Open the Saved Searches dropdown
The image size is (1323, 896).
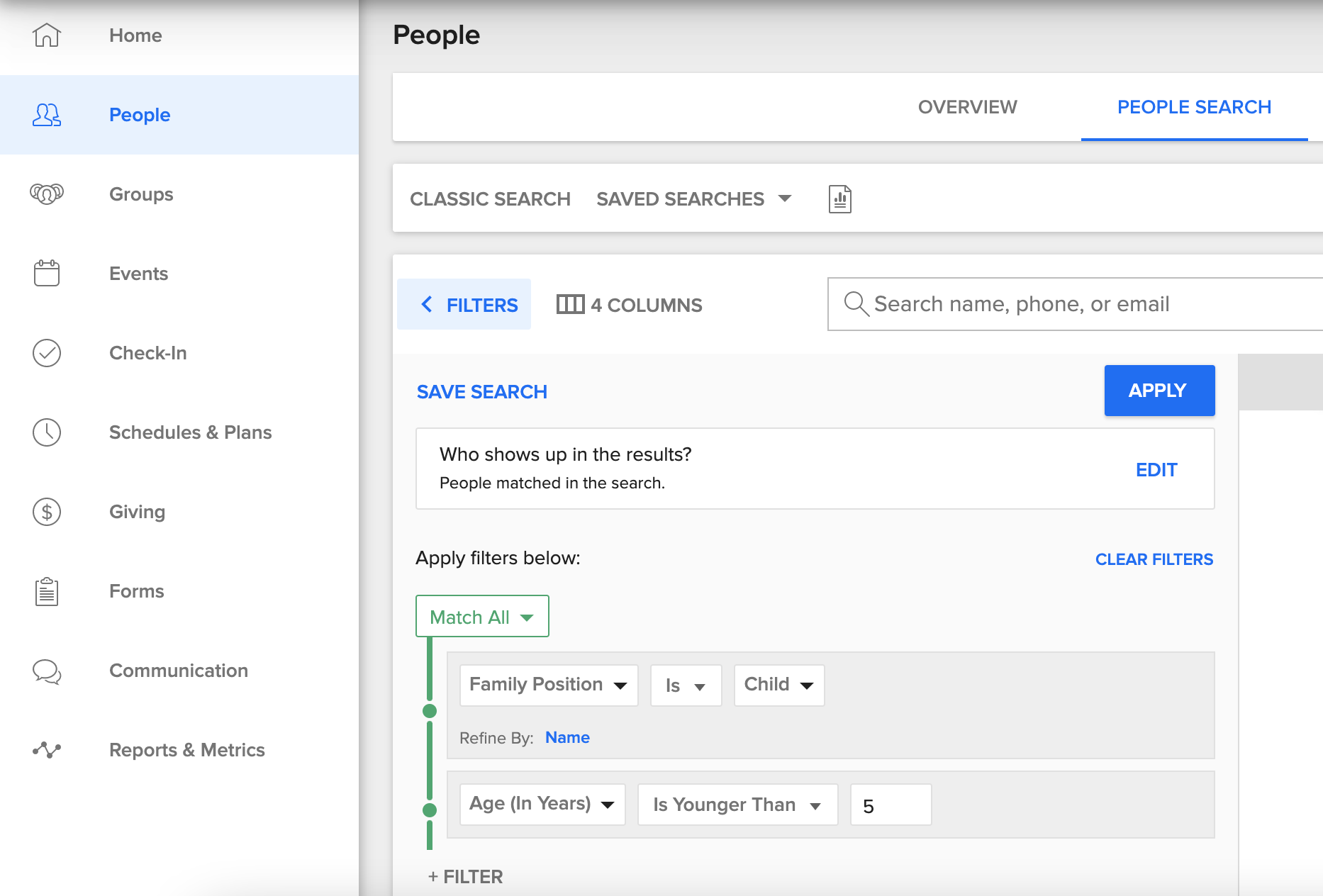(x=693, y=198)
